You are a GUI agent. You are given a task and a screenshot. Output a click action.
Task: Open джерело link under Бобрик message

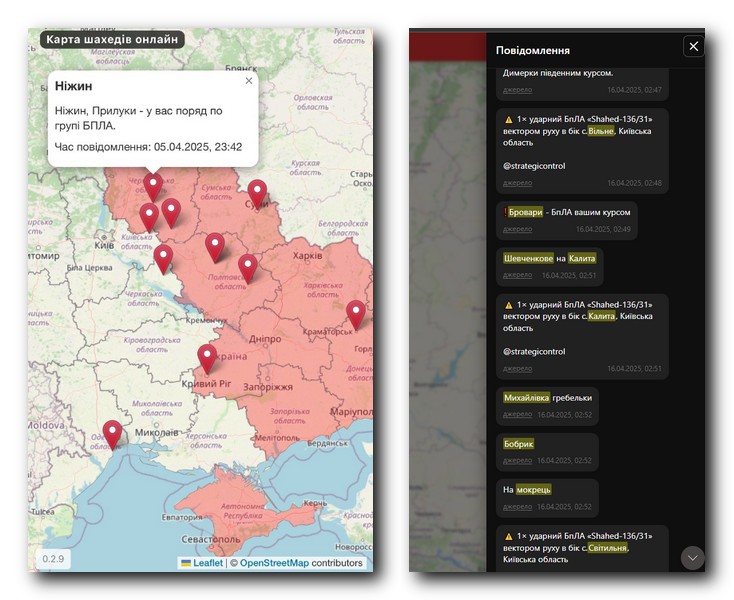tap(517, 461)
